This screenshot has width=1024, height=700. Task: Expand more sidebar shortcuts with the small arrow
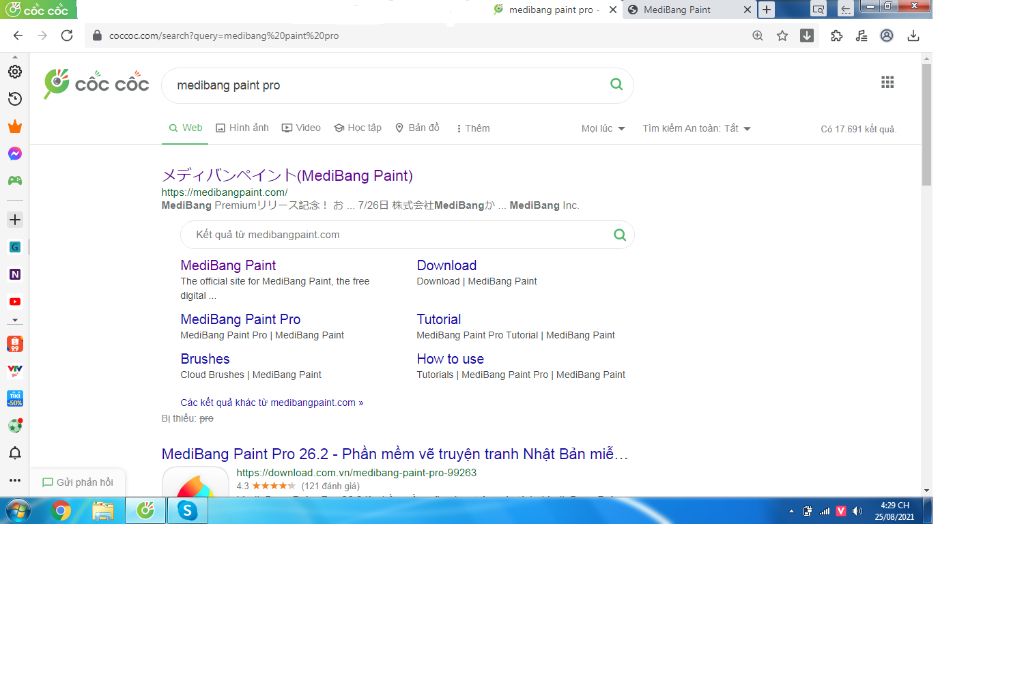click(15, 321)
